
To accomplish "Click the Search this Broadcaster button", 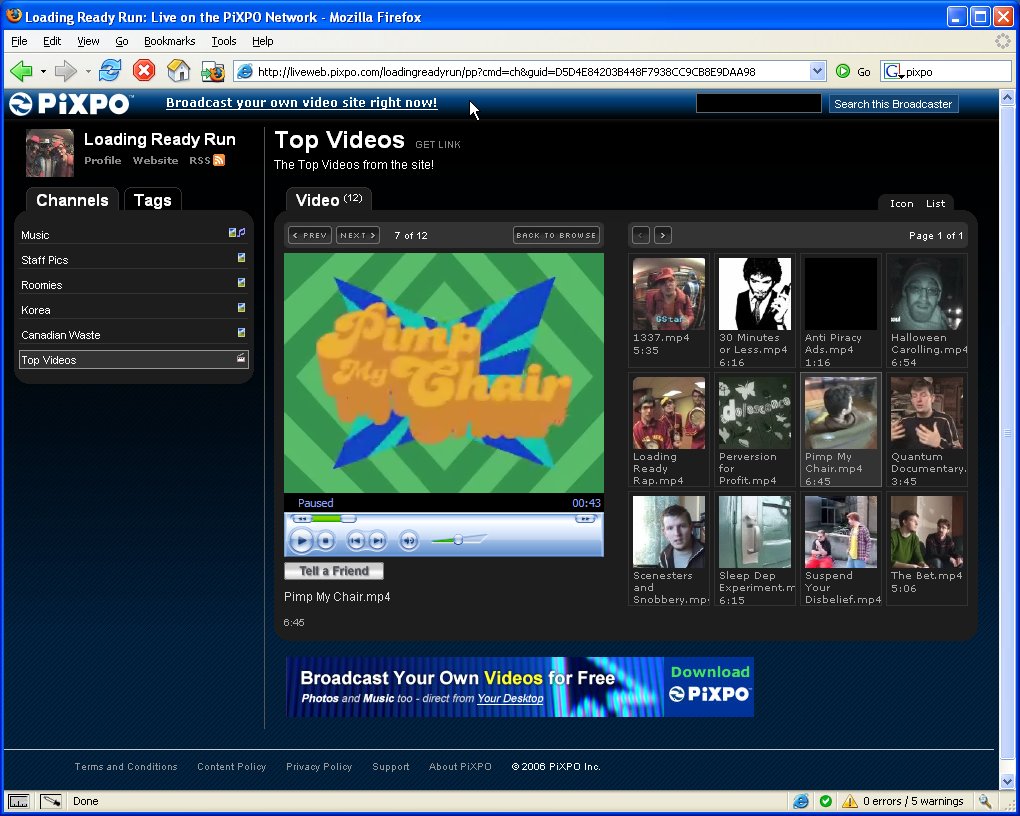I will (x=893, y=103).
